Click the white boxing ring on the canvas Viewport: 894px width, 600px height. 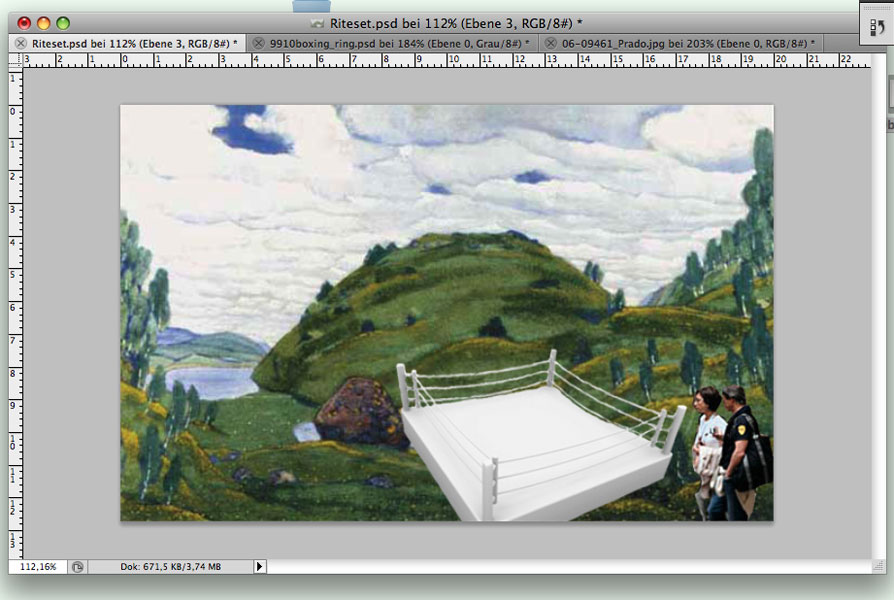tap(542, 436)
